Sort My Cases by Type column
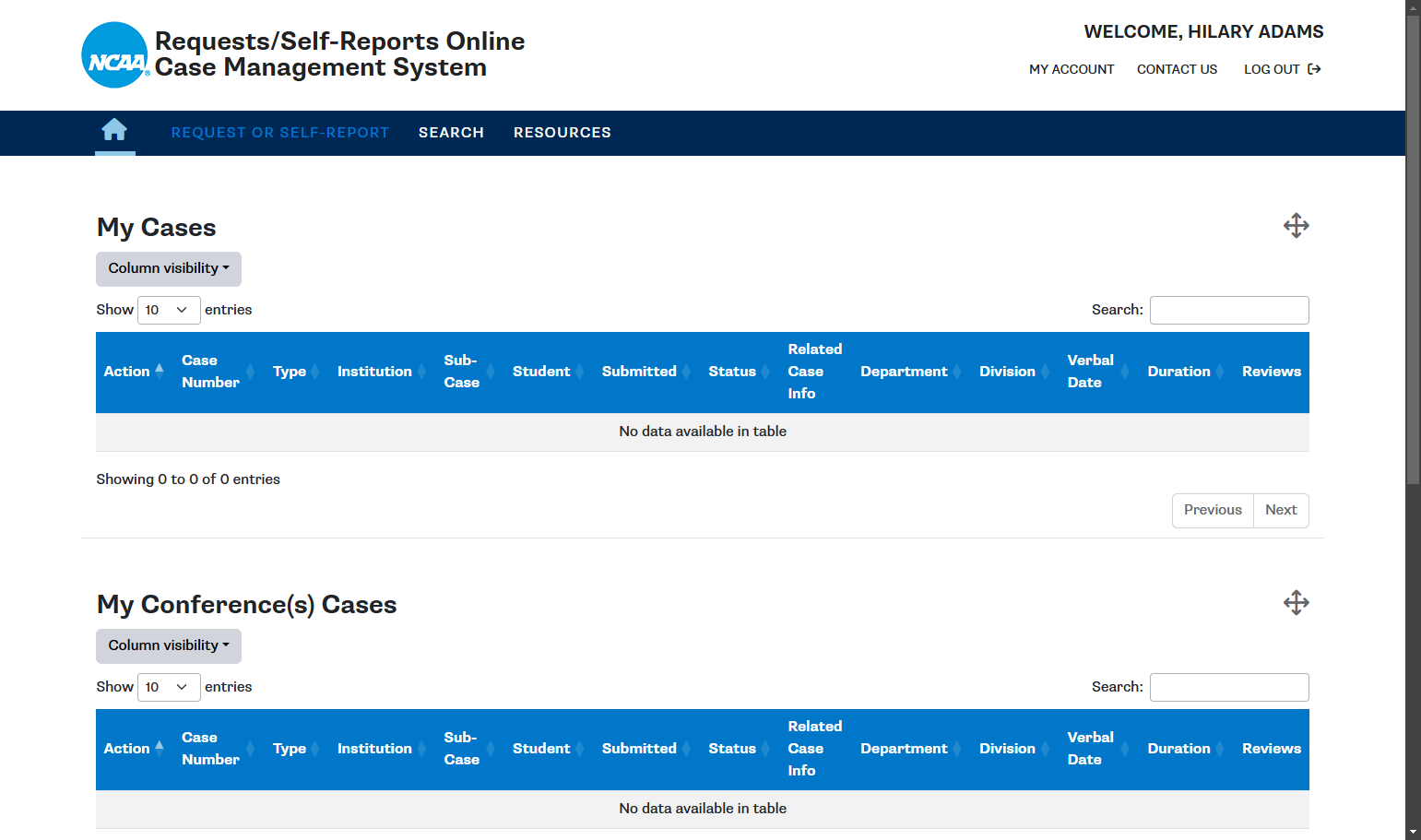Image resolution: width=1421 pixels, height=840 pixels. pyautogui.click(x=296, y=372)
